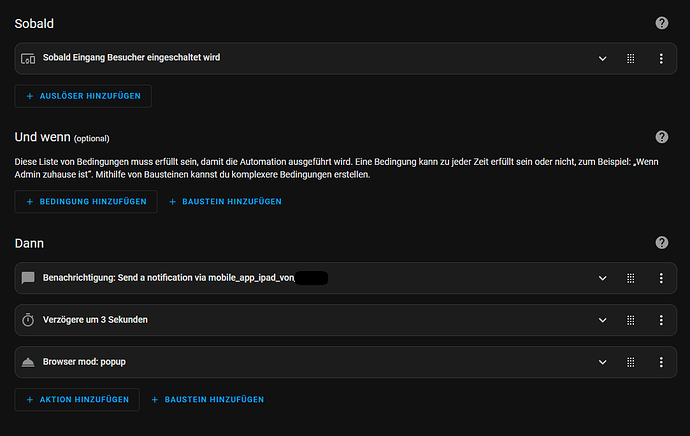Click the chat icon on the Benachrichtigung action

[x=28, y=278]
